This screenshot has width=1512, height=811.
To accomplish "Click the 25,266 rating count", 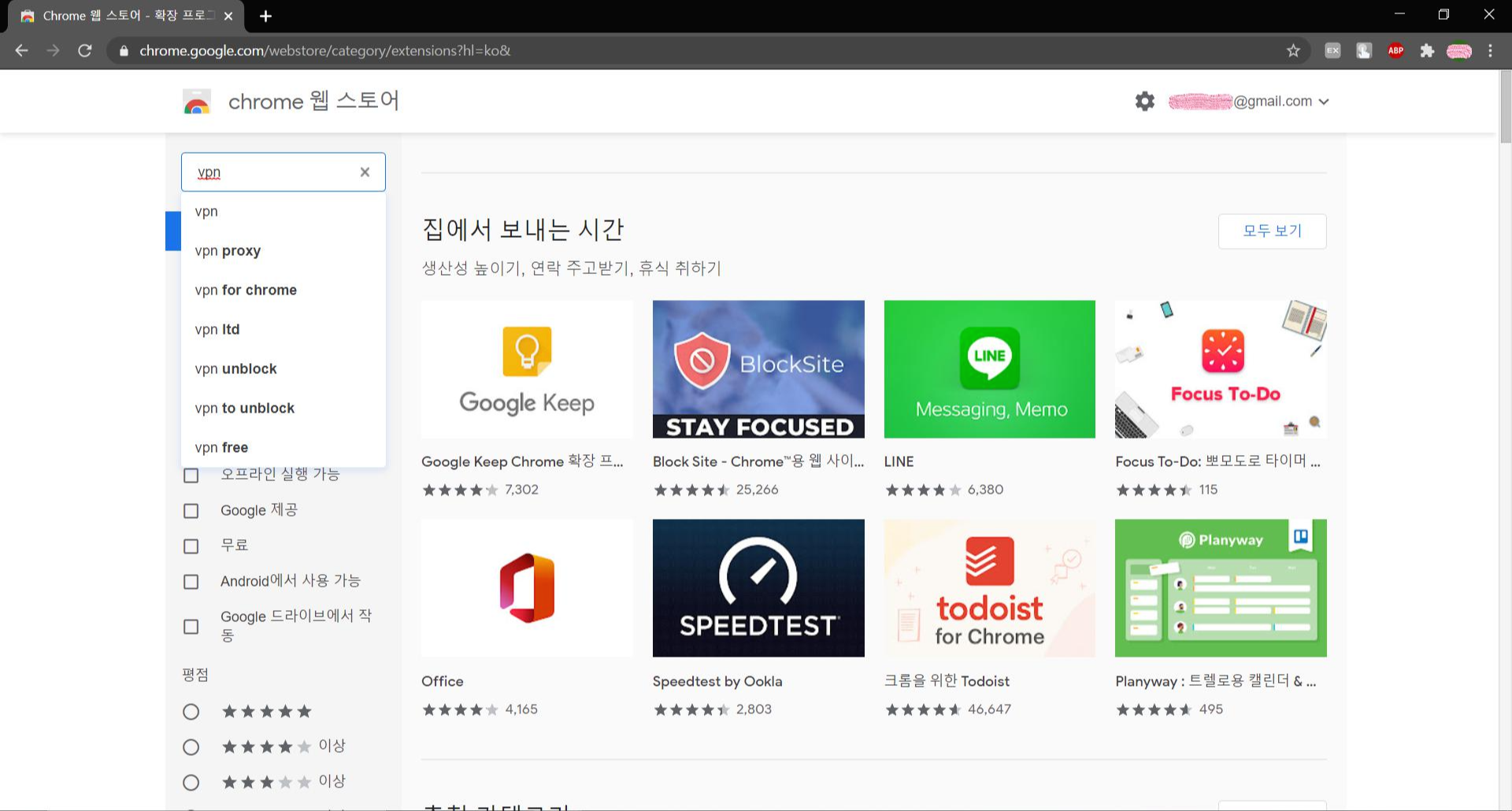I will point(757,490).
